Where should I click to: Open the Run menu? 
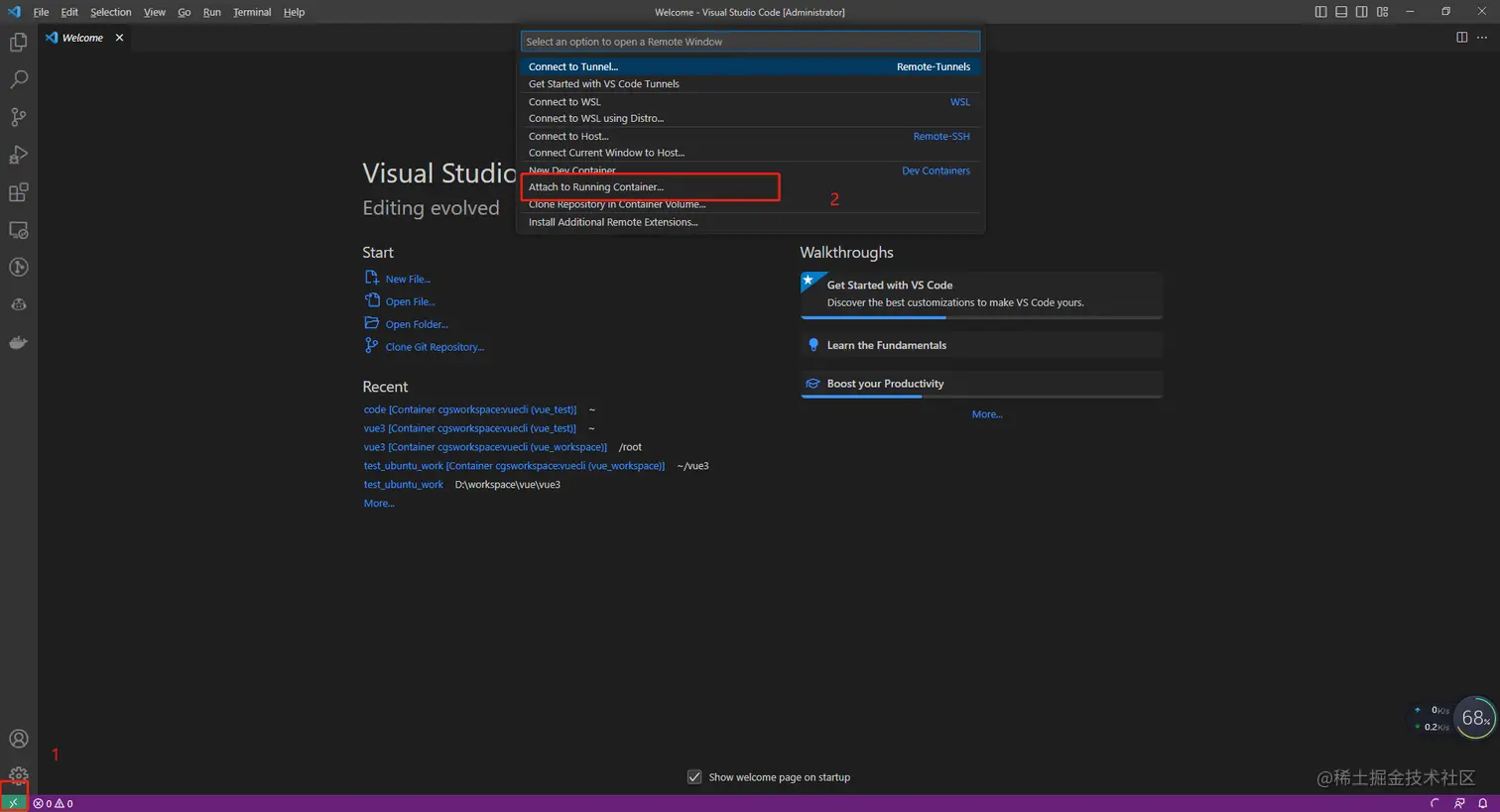tap(212, 12)
